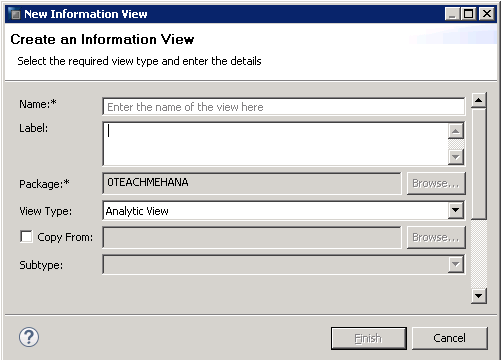Click inside the Label text area
The image size is (501, 360).
[x=275, y=144]
